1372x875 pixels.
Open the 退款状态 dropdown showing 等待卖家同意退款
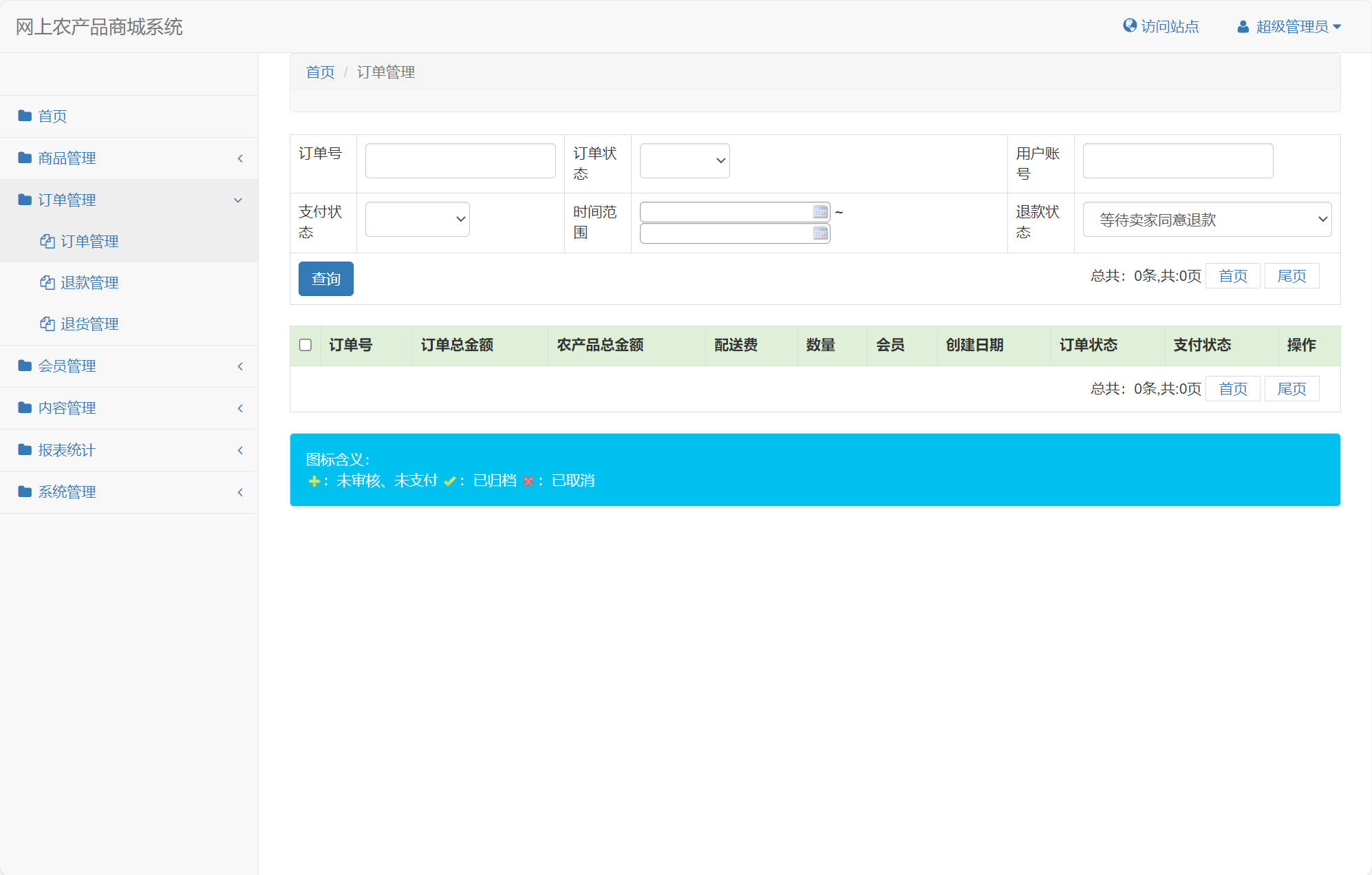click(1206, 219)
